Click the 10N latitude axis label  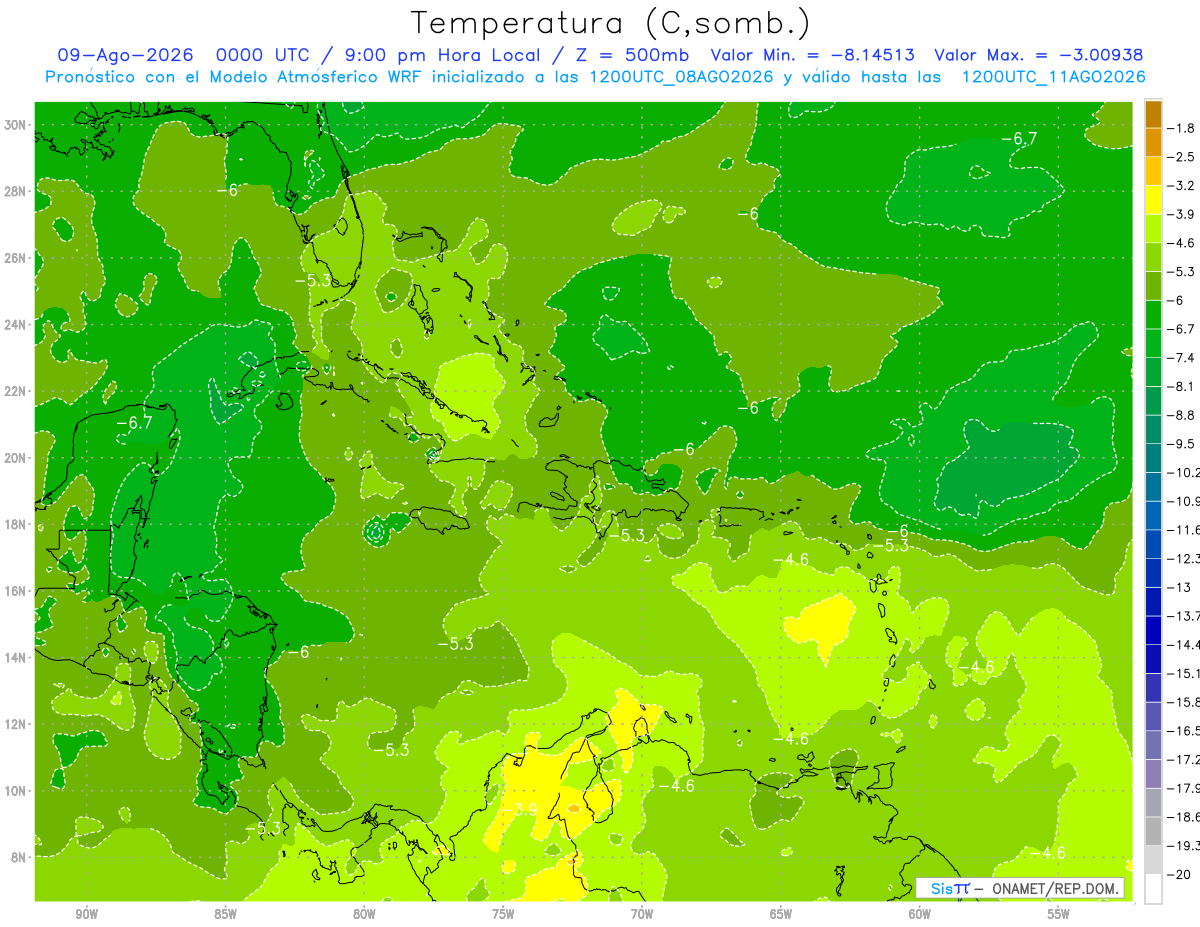[x=16, y=791]
